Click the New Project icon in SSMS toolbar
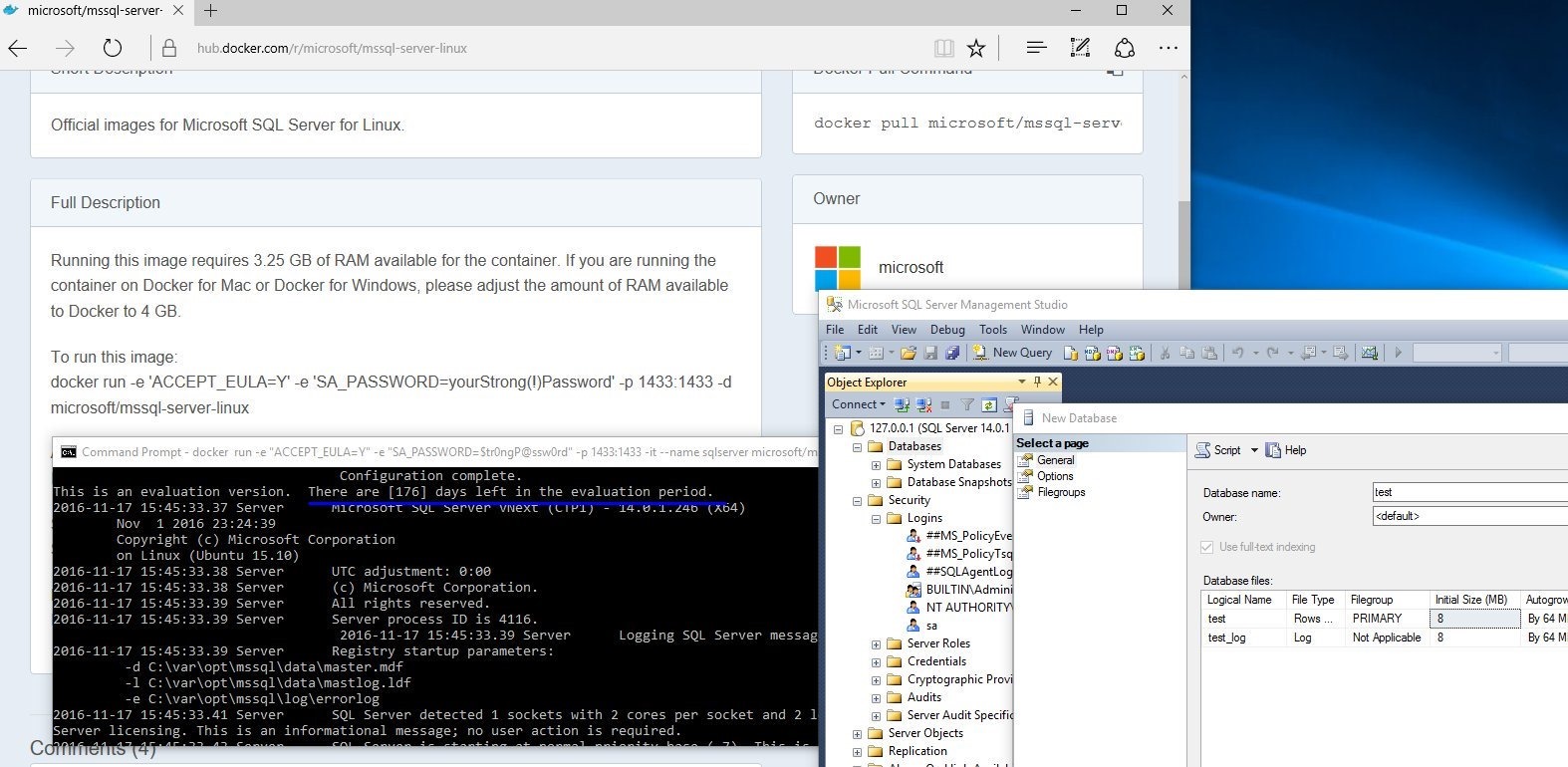The image size is (1568, 767). point(842,353)
